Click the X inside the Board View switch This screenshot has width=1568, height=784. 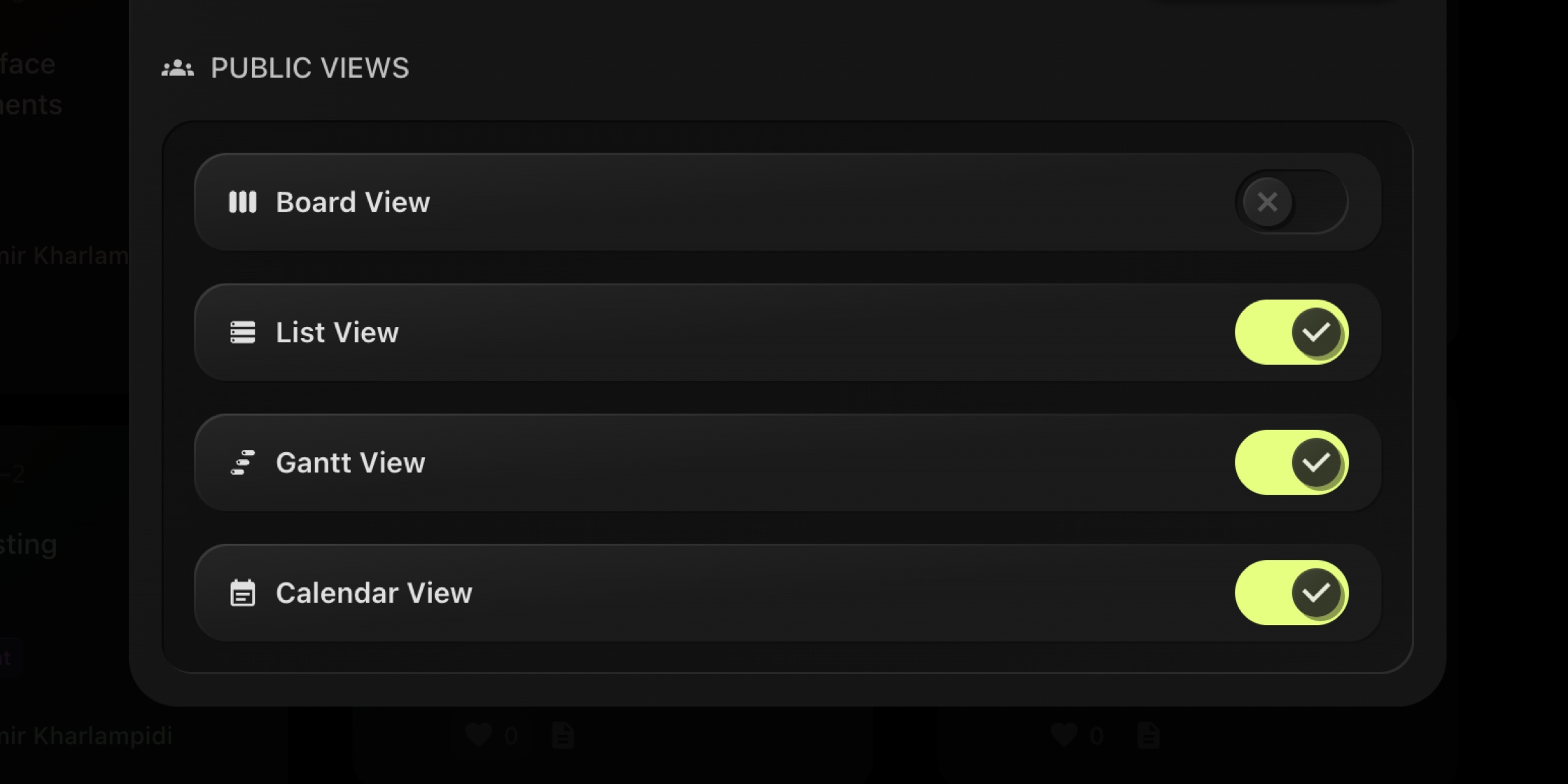pyautogui.click(x=1266, y=202)
